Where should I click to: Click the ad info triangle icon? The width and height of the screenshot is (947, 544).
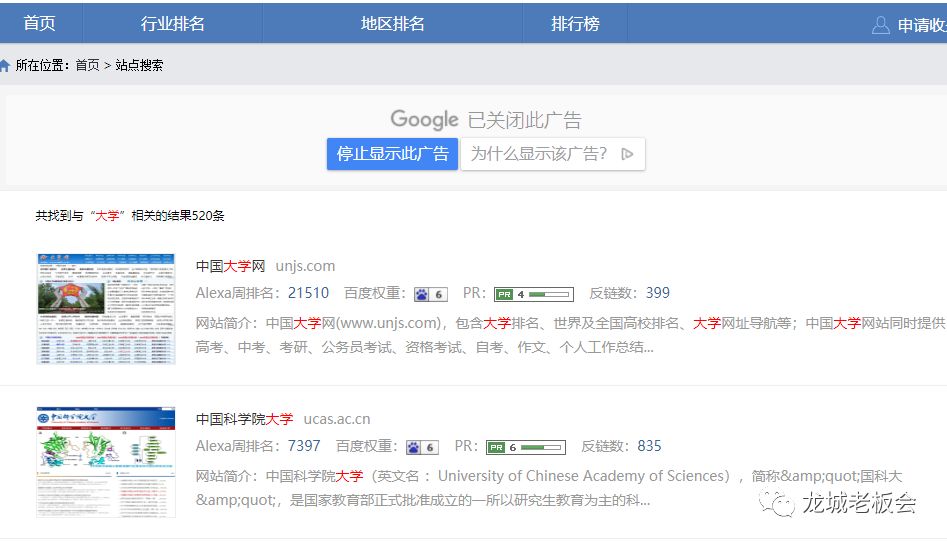click(x=627, y=154)
